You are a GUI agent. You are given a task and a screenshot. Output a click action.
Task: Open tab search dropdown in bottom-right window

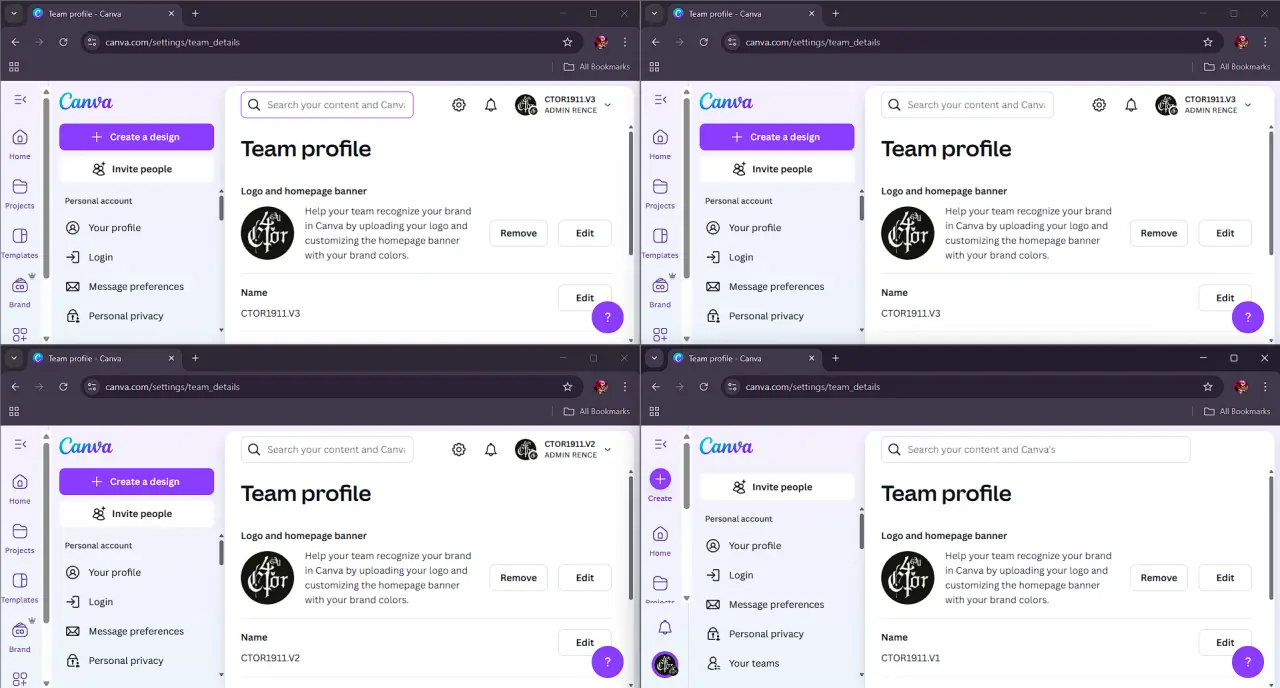coord(654,358)
